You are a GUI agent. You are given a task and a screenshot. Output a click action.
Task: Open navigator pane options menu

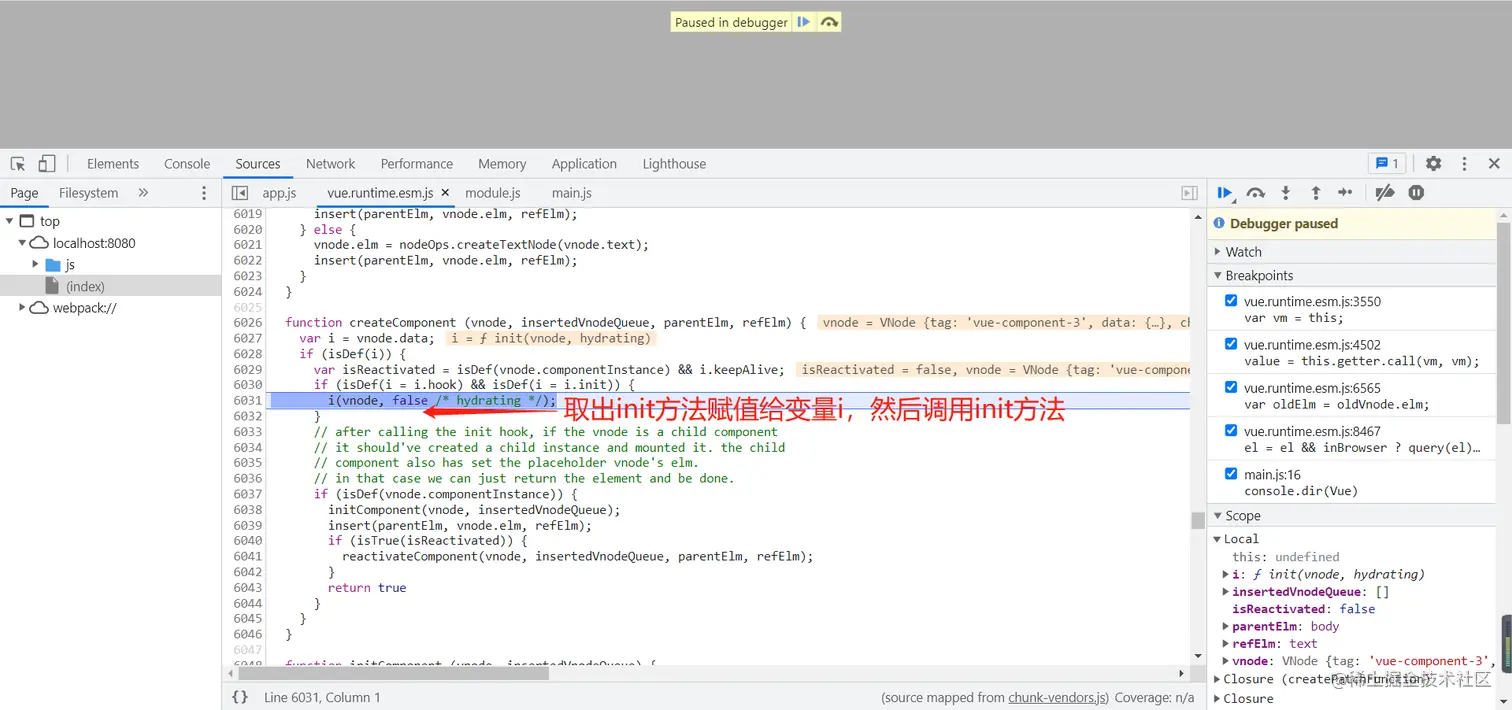click(x=204, y=193)
